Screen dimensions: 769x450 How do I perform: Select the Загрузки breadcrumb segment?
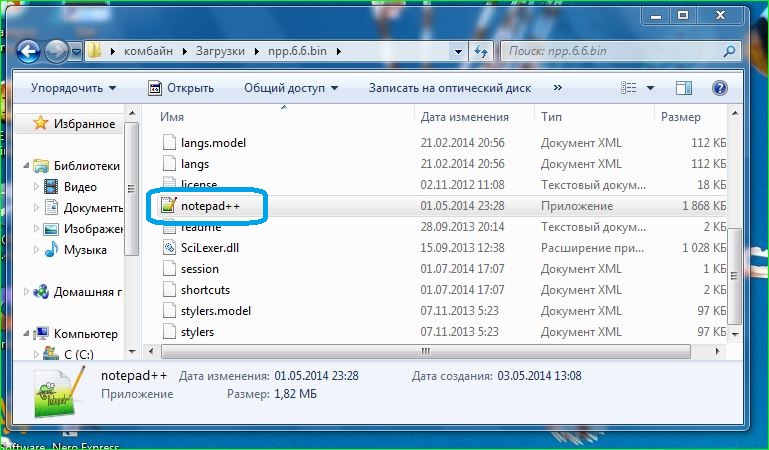[220, 51]
